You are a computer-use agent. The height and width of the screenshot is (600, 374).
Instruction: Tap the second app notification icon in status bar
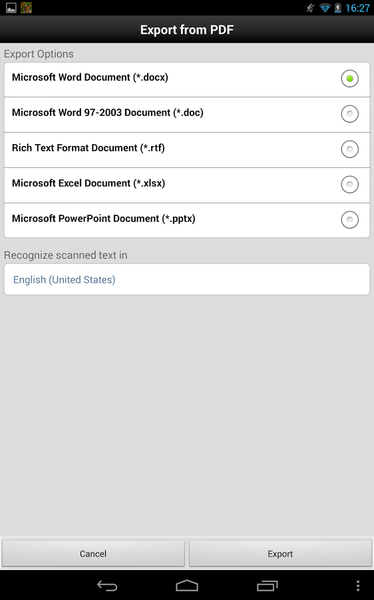pos(26,8)
